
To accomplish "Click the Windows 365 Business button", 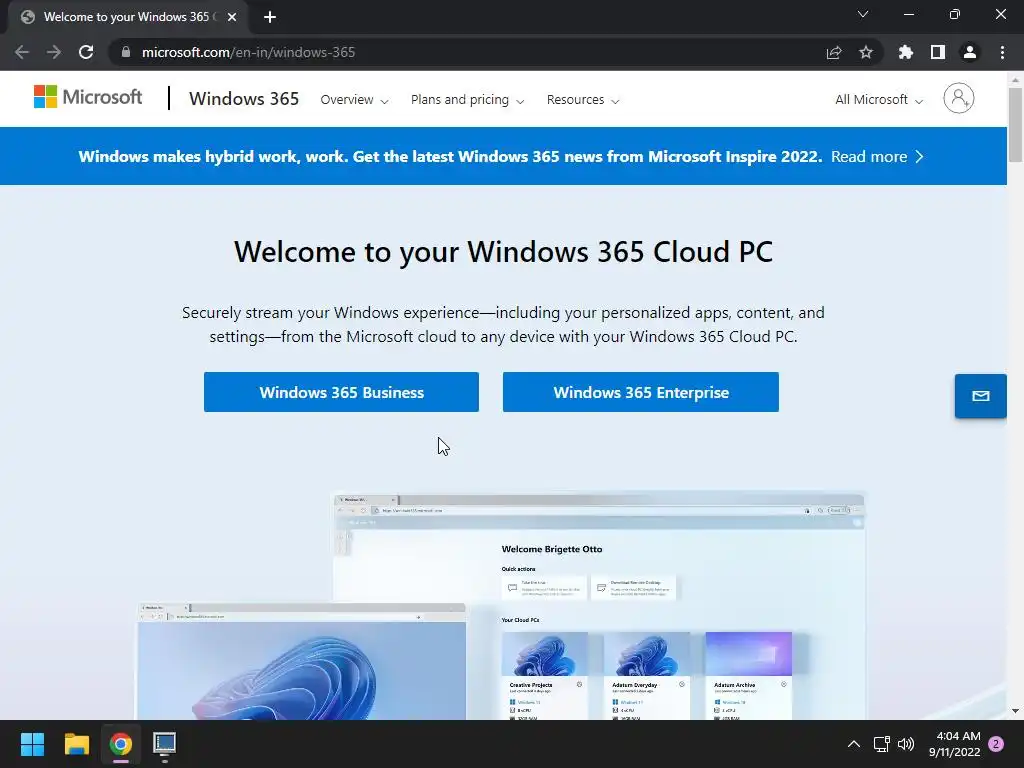I will click(341, 392).
